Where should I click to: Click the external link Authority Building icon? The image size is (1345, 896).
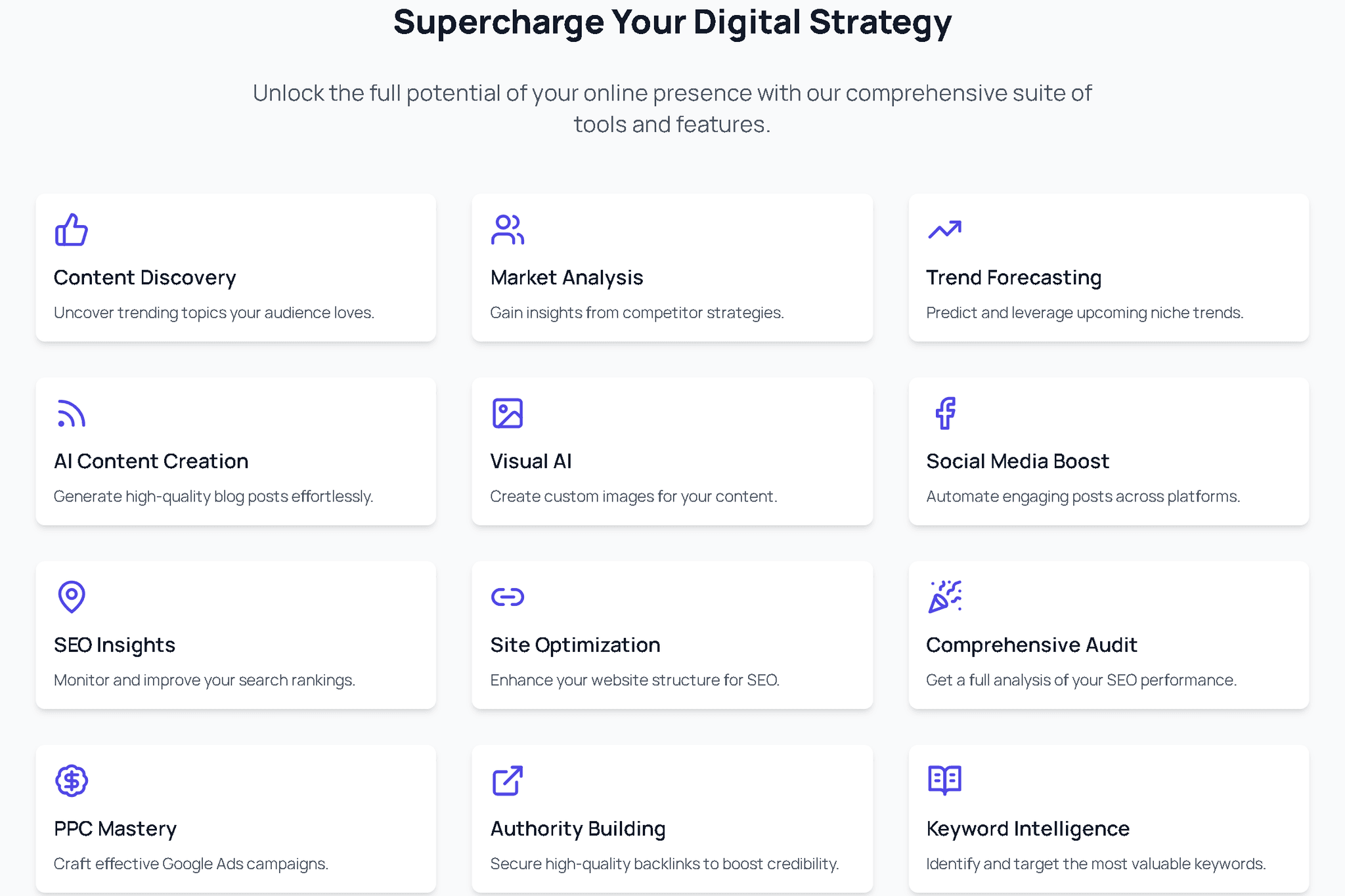coord(508,780)
